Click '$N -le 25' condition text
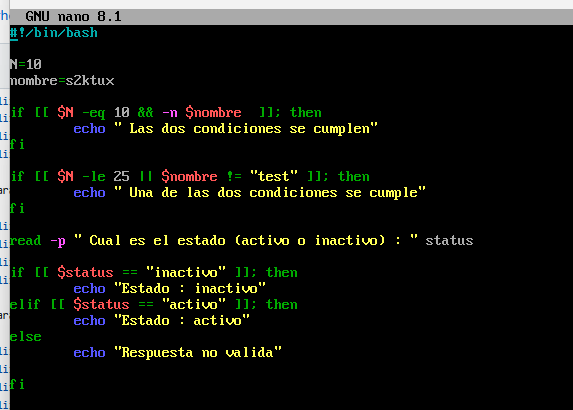Viewport: 573px width, 410px height. [x=93, y=176]
